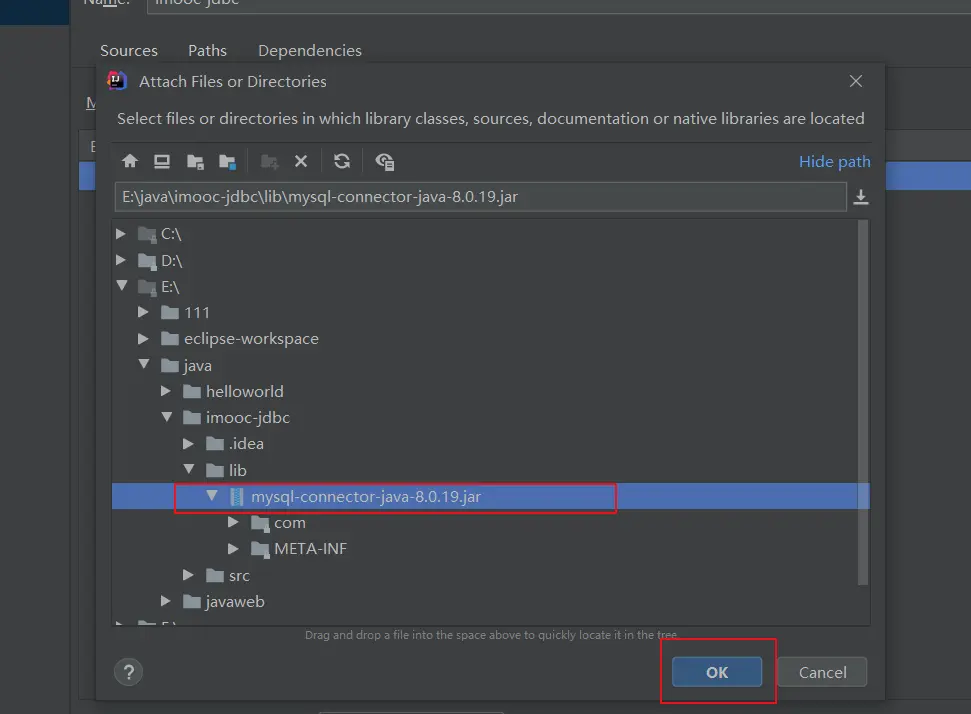Click the Delete (X) toolbar icon
The image size is (971, 714).
[300, 161]
